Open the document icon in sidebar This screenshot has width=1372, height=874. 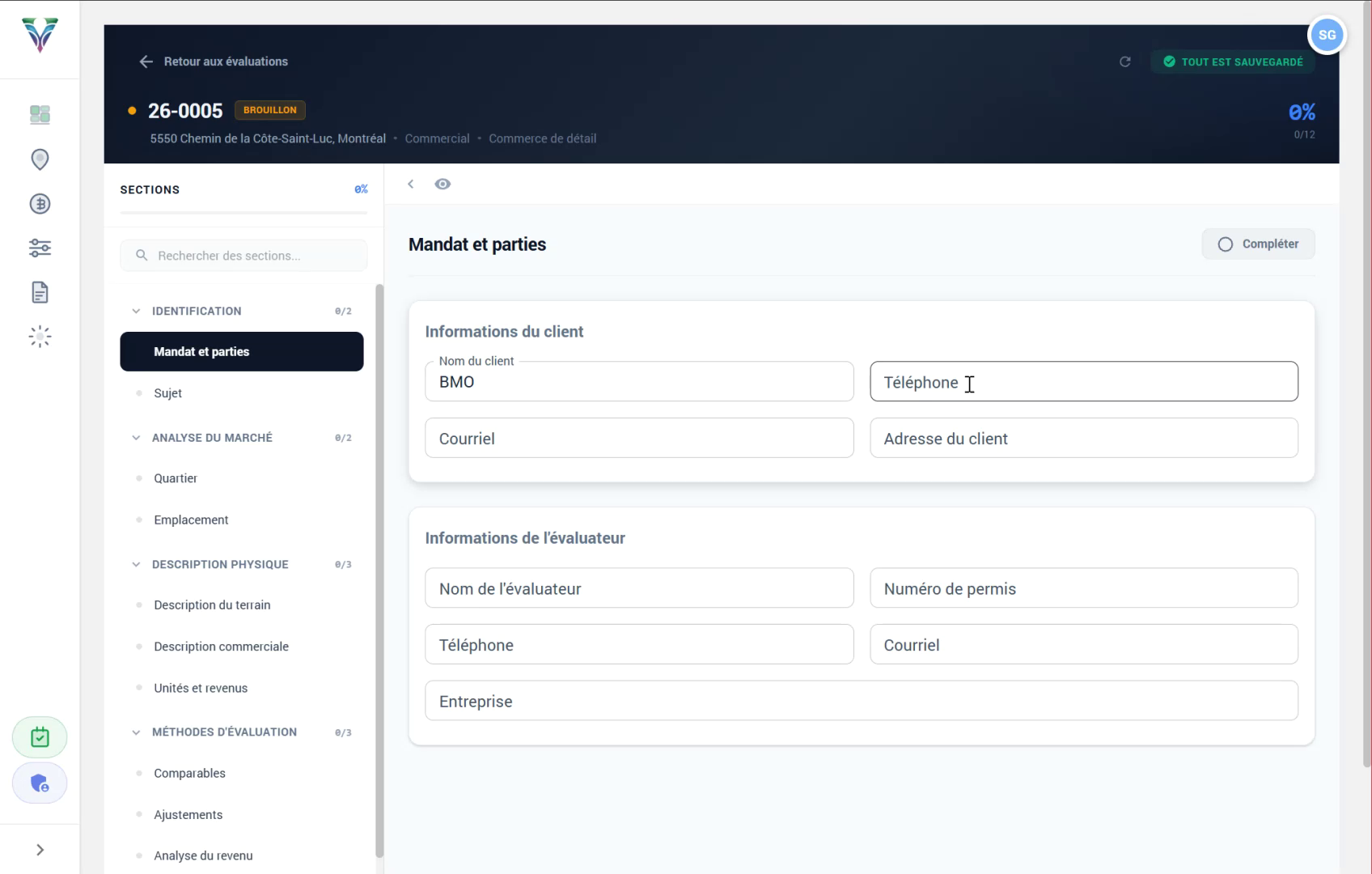[x=40, y=292]
